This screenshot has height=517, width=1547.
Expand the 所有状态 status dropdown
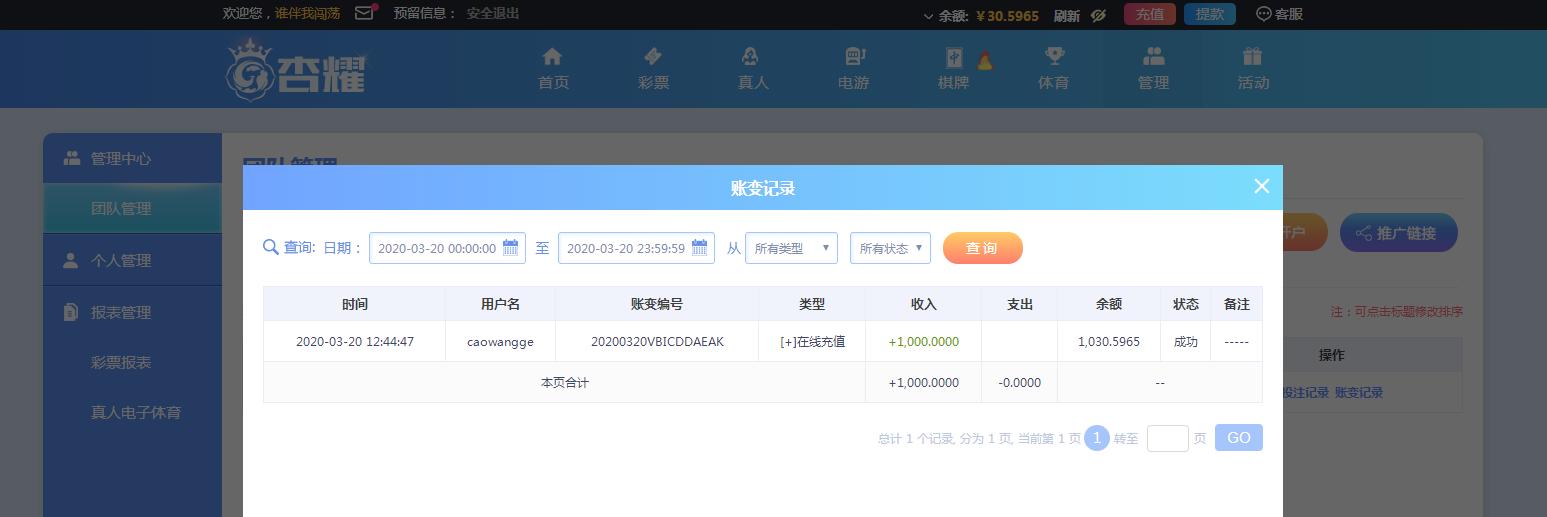[x=890, y=248]
